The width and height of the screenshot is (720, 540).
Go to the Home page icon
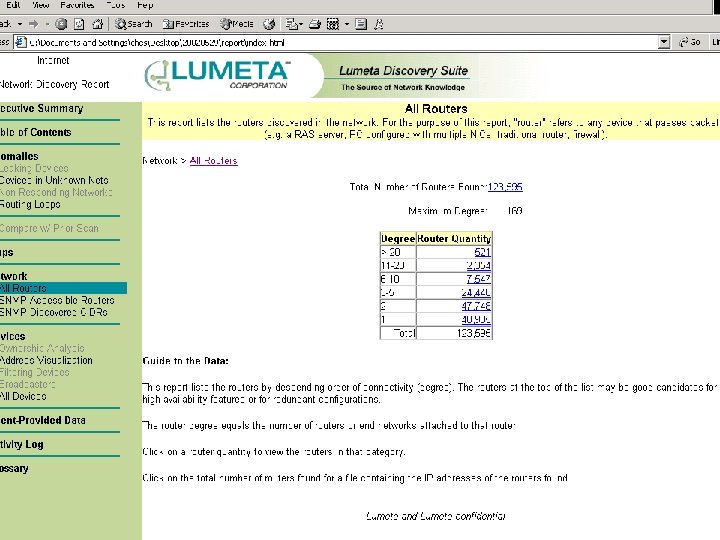click(x=97, y=24)
